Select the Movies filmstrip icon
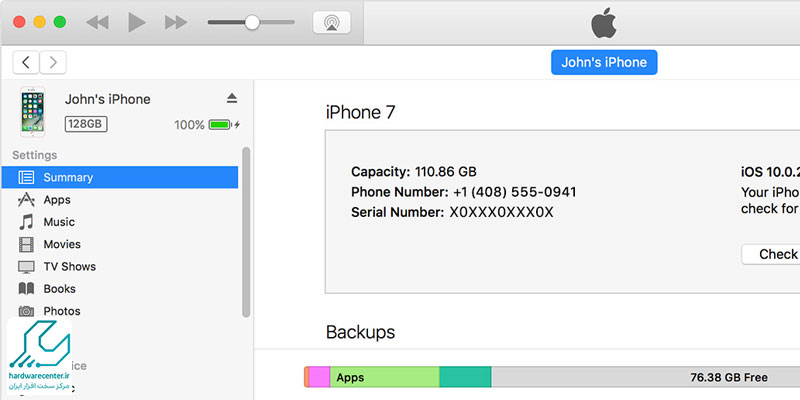This screenshot has height=400, width=800. point(26,244)
